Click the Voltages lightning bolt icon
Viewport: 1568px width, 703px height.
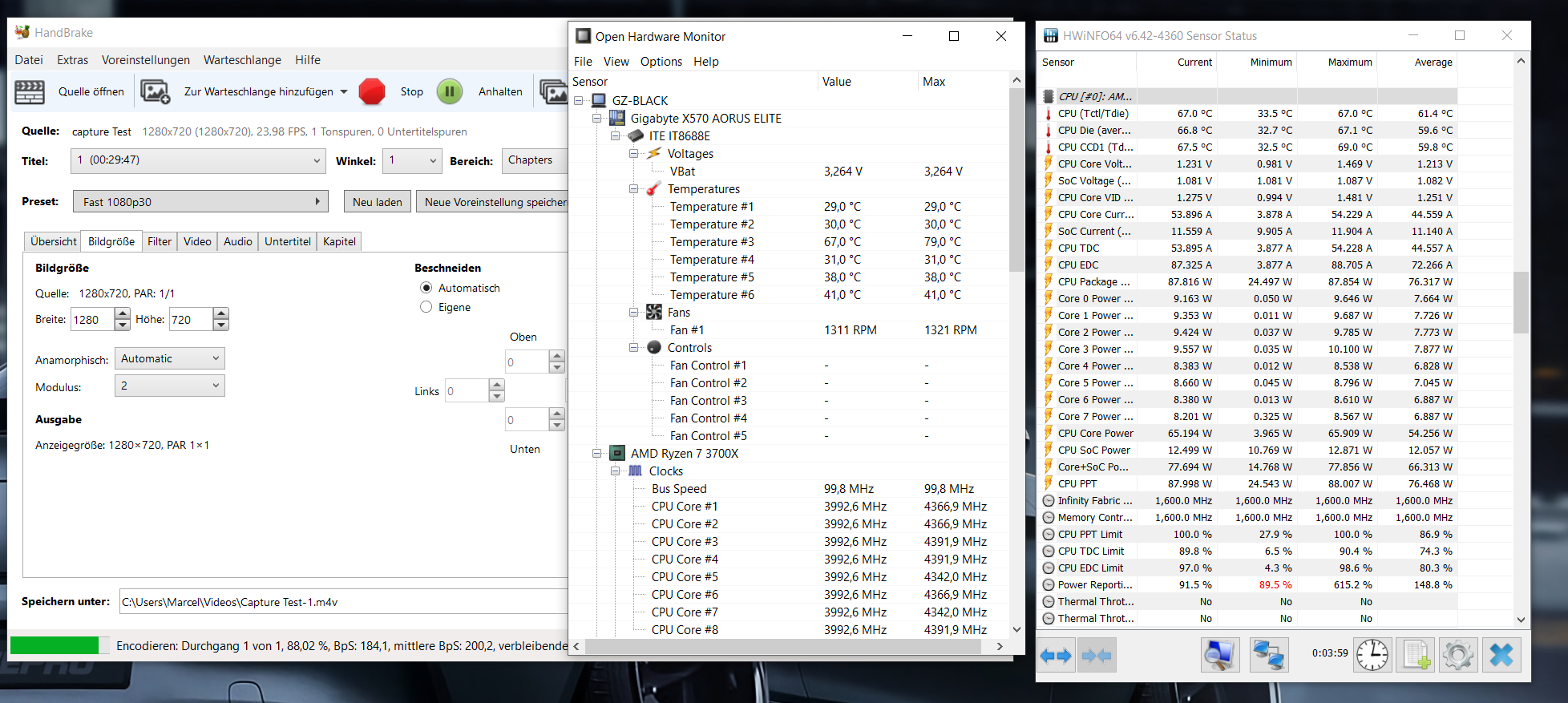click(654, 153)
